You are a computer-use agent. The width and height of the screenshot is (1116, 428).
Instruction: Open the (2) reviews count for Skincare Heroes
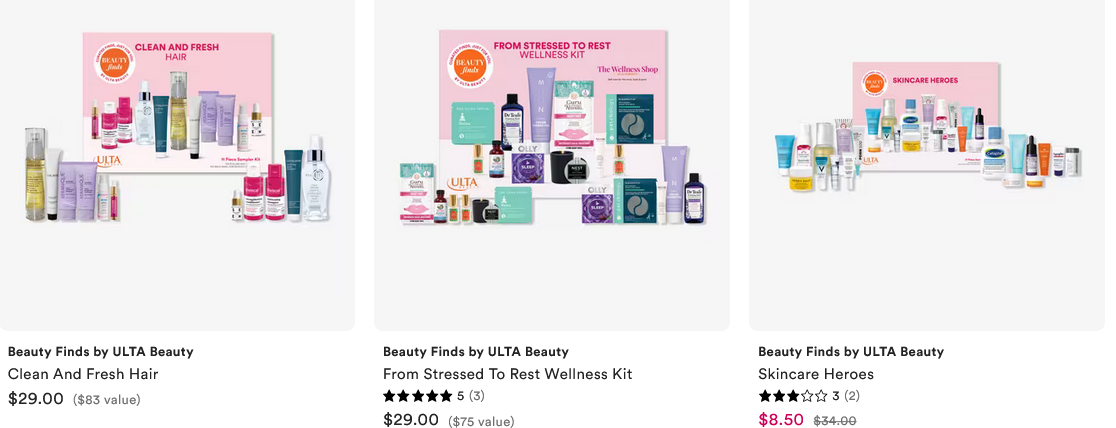[851, 395]
